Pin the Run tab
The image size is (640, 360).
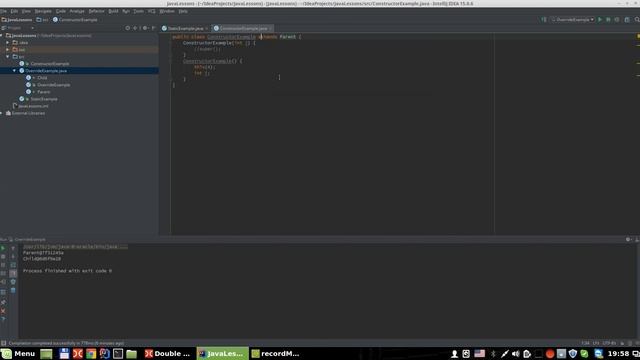pyautogui.click(x=3, y=302)
